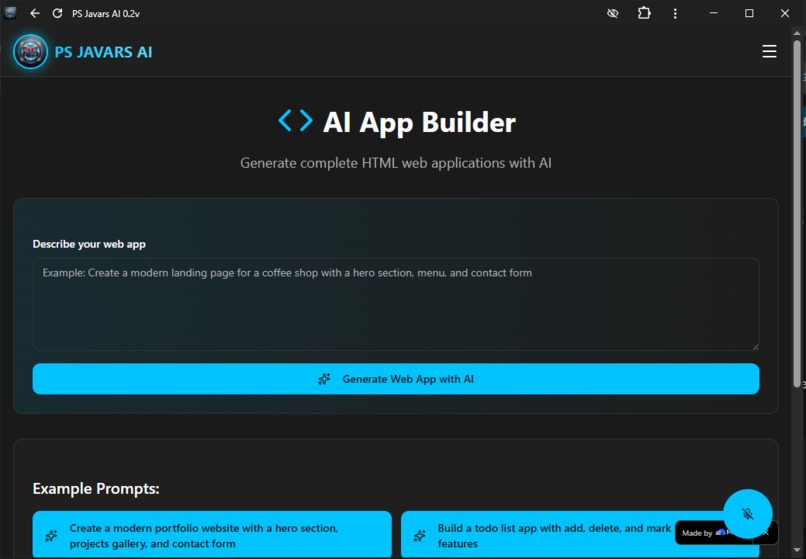The width and height of the screenshot is (806, 559).
Task: Click the crossed-out eye icon in title bar
Action: click(x=613, y=13)
